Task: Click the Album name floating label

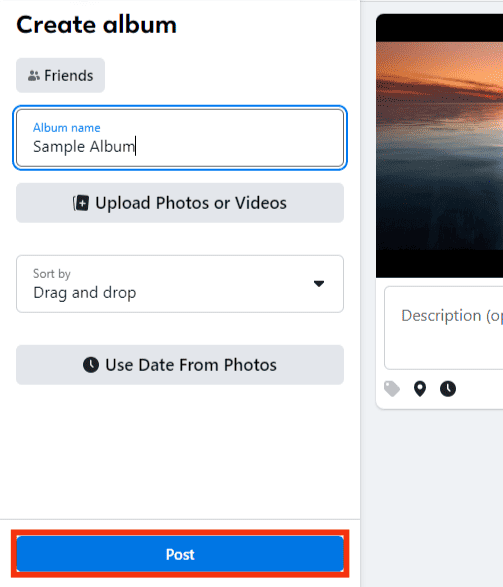Action: tap(67, 128)
